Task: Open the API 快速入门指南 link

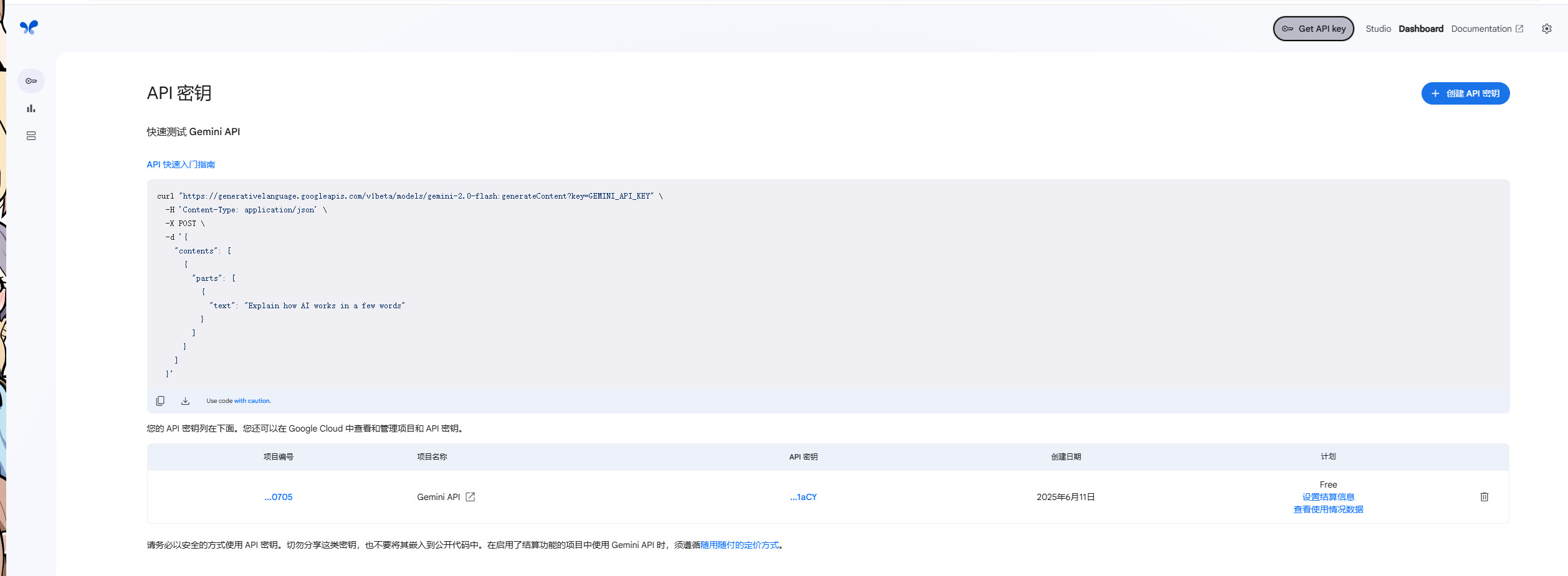Action: pyautogui.click(x=181, y=164)
